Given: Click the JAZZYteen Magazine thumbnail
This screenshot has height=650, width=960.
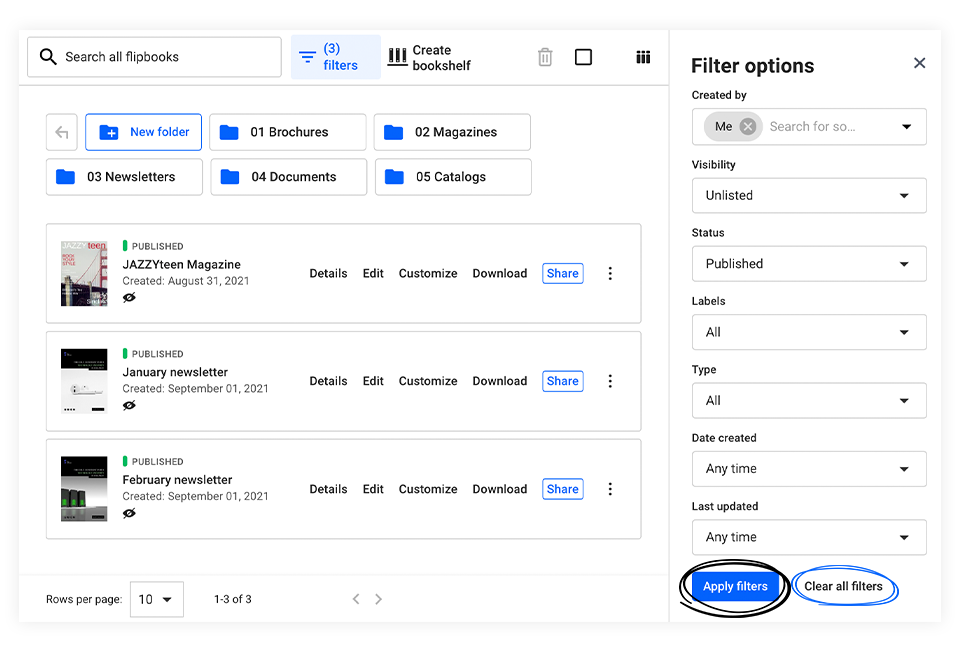Looking at the screenshot, I should (84, 274).
